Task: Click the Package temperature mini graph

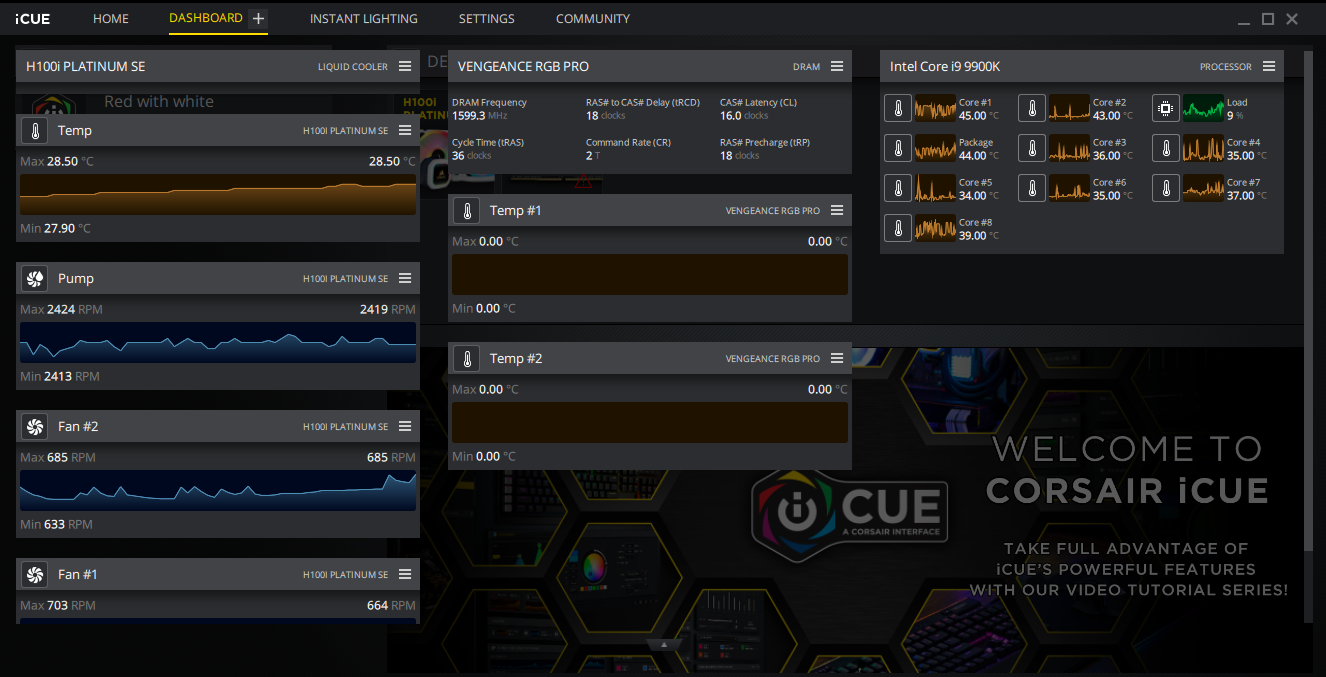Action: click(x=935, y=148)
